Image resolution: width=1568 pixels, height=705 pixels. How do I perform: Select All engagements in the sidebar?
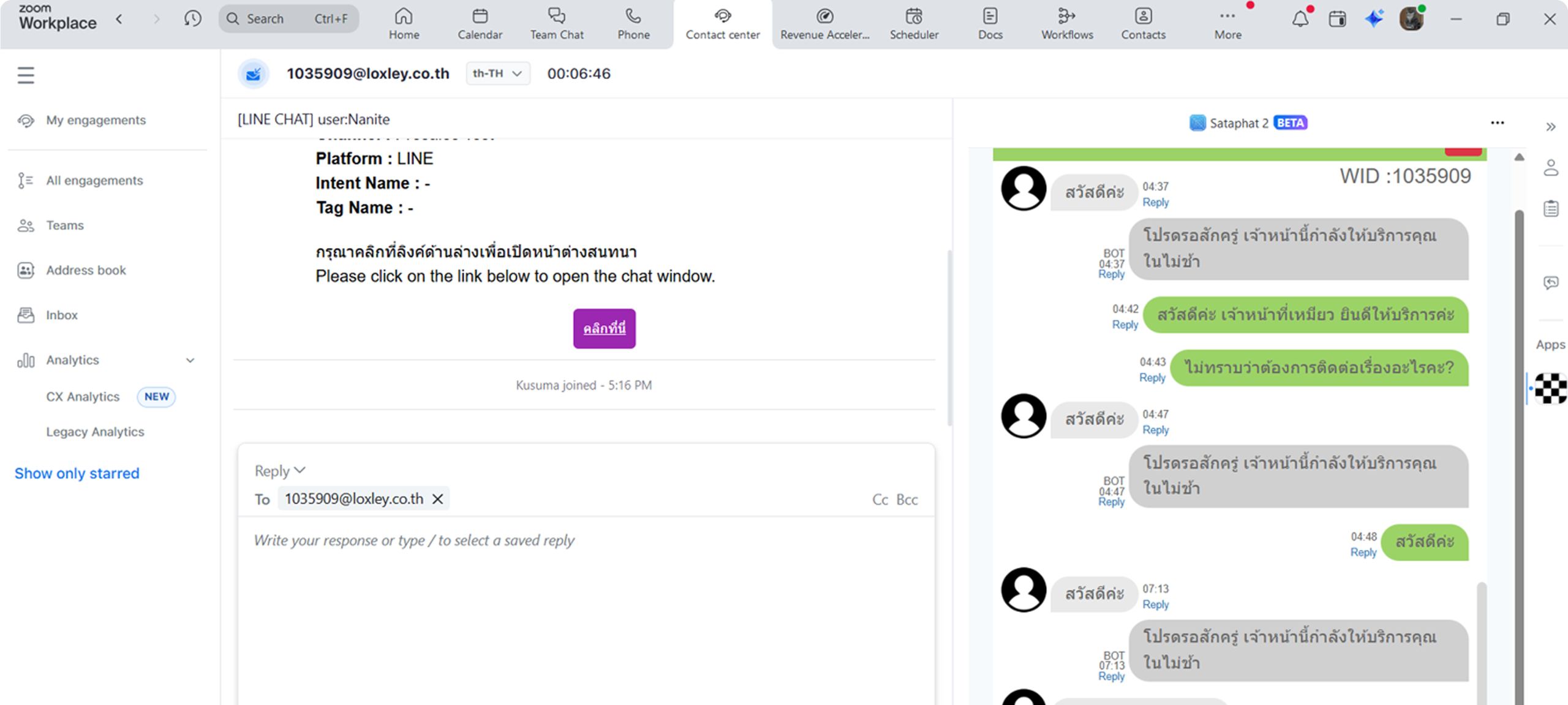pos(94,181)
